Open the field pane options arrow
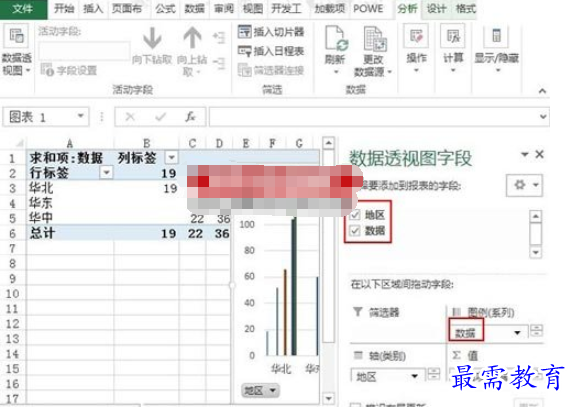 click(525, 155)
